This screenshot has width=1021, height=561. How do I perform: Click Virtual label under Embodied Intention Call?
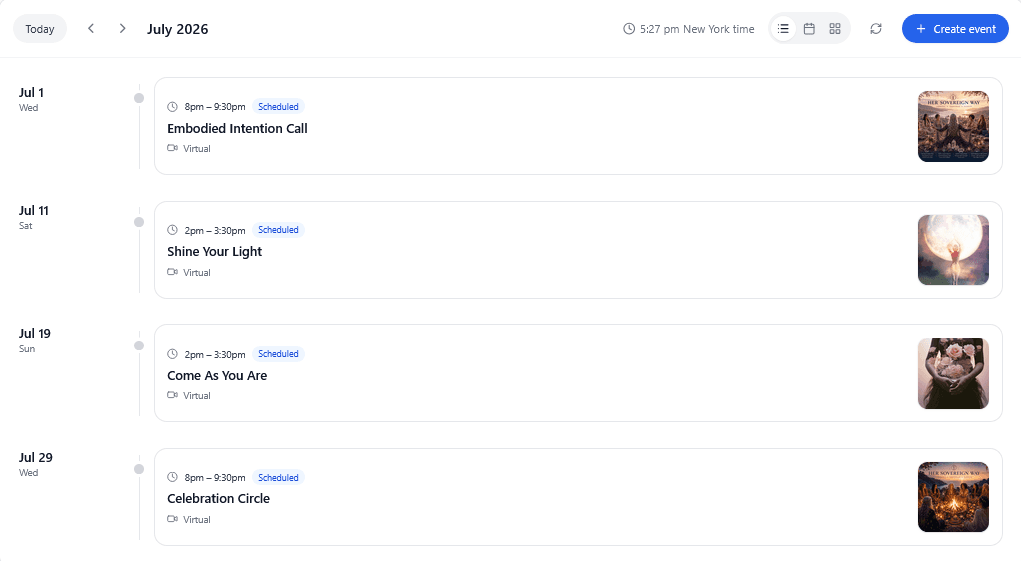coord(197,149)
